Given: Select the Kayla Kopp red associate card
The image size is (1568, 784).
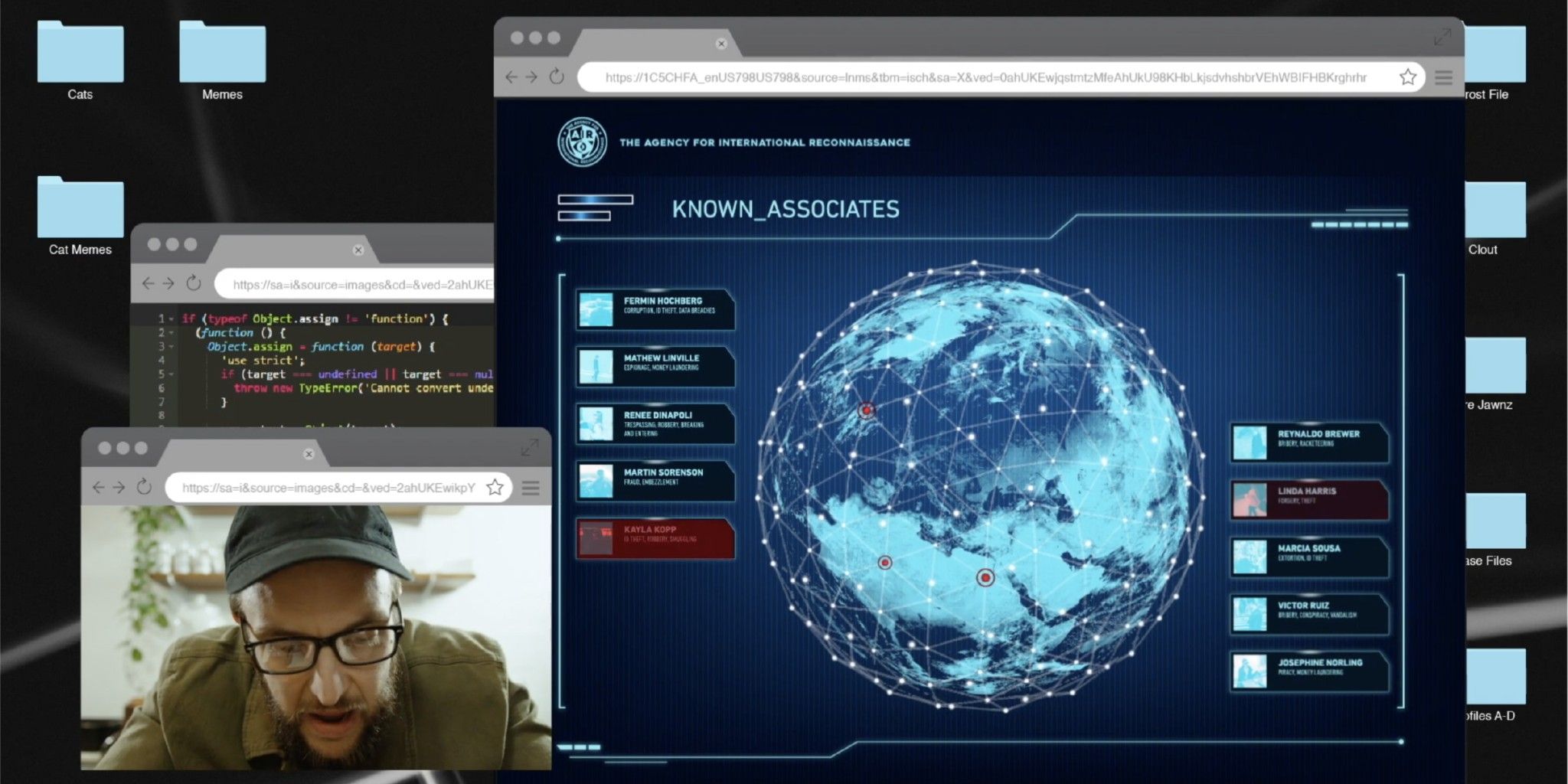Looking at the screenshot, I should (x=655, y=538).
